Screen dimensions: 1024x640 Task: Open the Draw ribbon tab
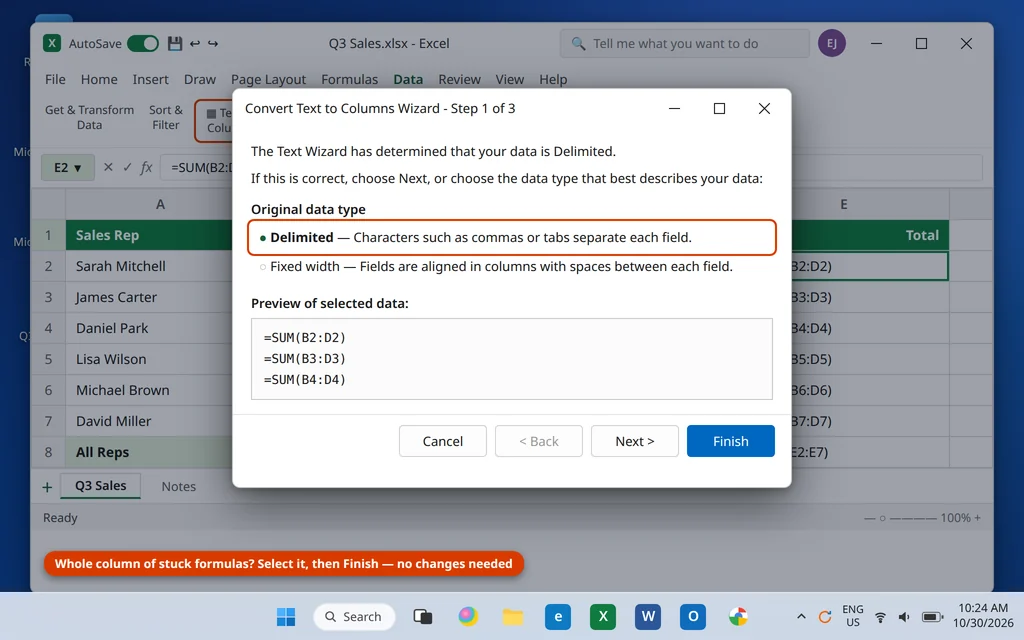point(199,79)
